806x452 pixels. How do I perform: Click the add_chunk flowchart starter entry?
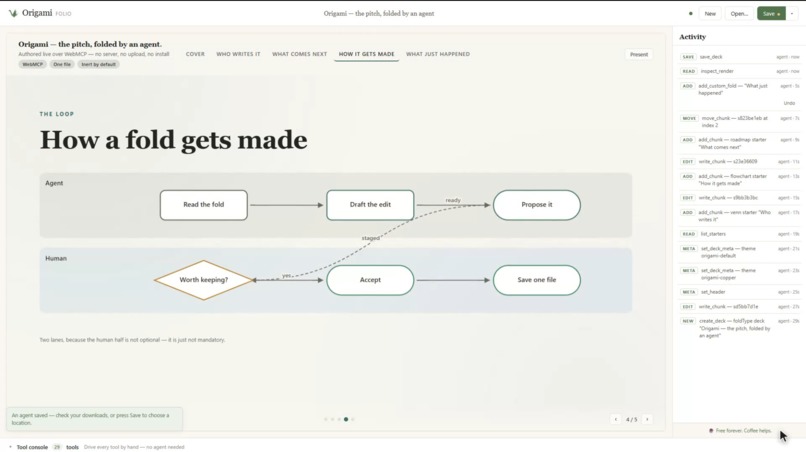[x=740, y=180]
